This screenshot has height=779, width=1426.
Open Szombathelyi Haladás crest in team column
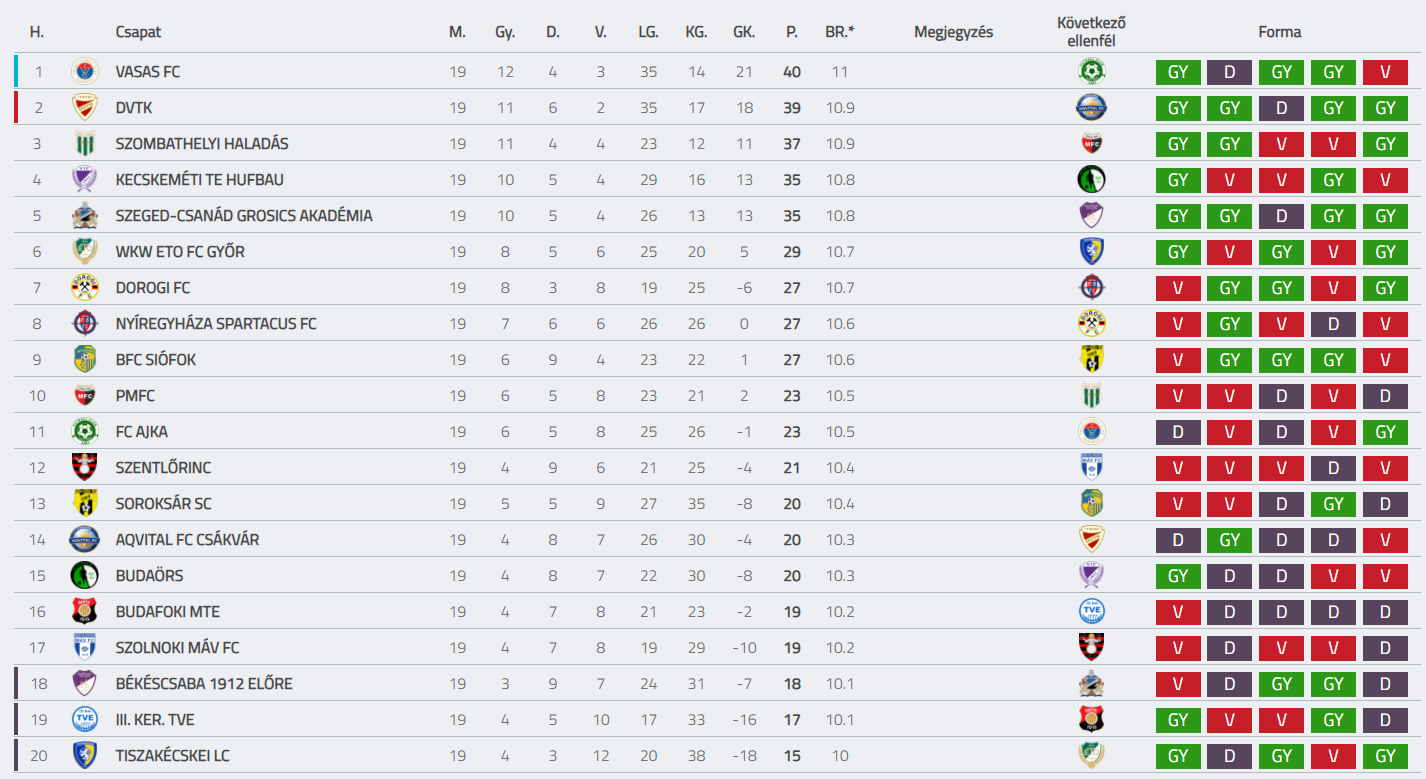coord(85,143)
